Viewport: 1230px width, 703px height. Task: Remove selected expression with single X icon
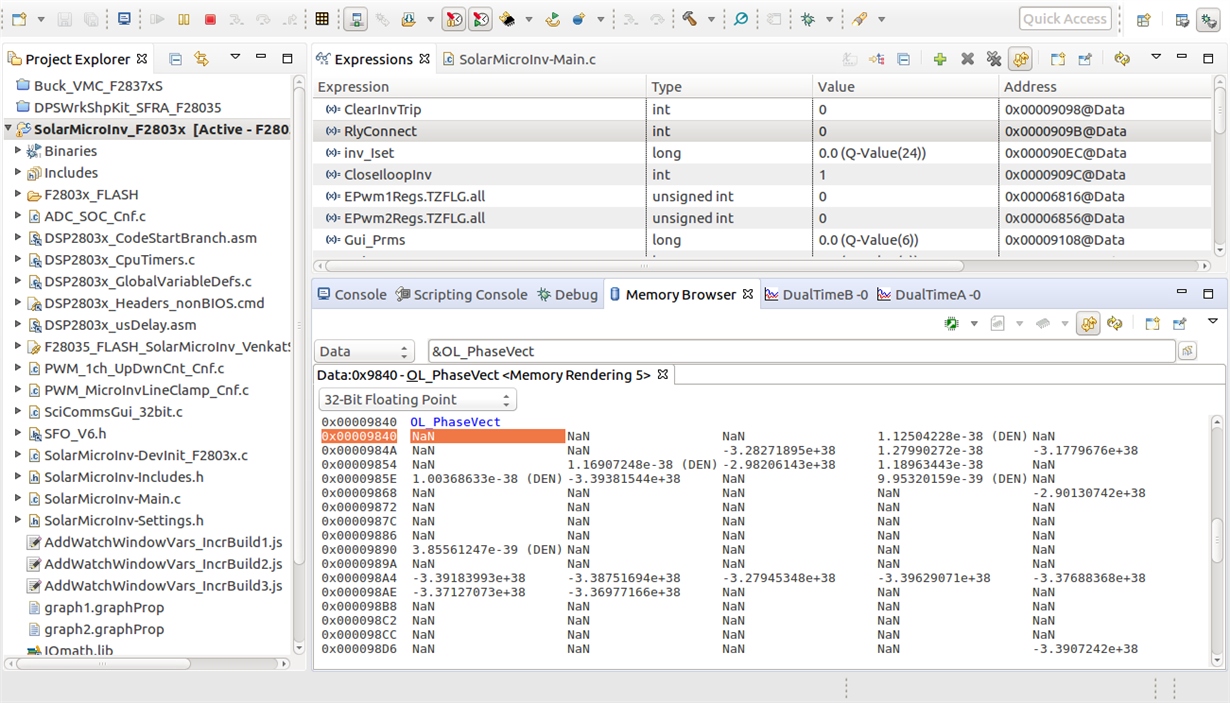click(967, 59)
